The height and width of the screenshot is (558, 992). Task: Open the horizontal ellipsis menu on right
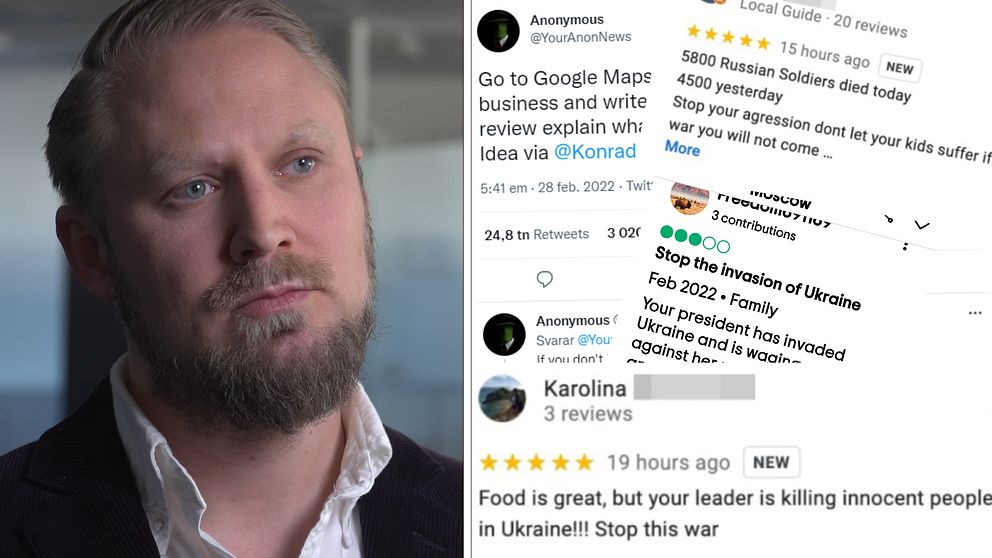tap(975, 313)
